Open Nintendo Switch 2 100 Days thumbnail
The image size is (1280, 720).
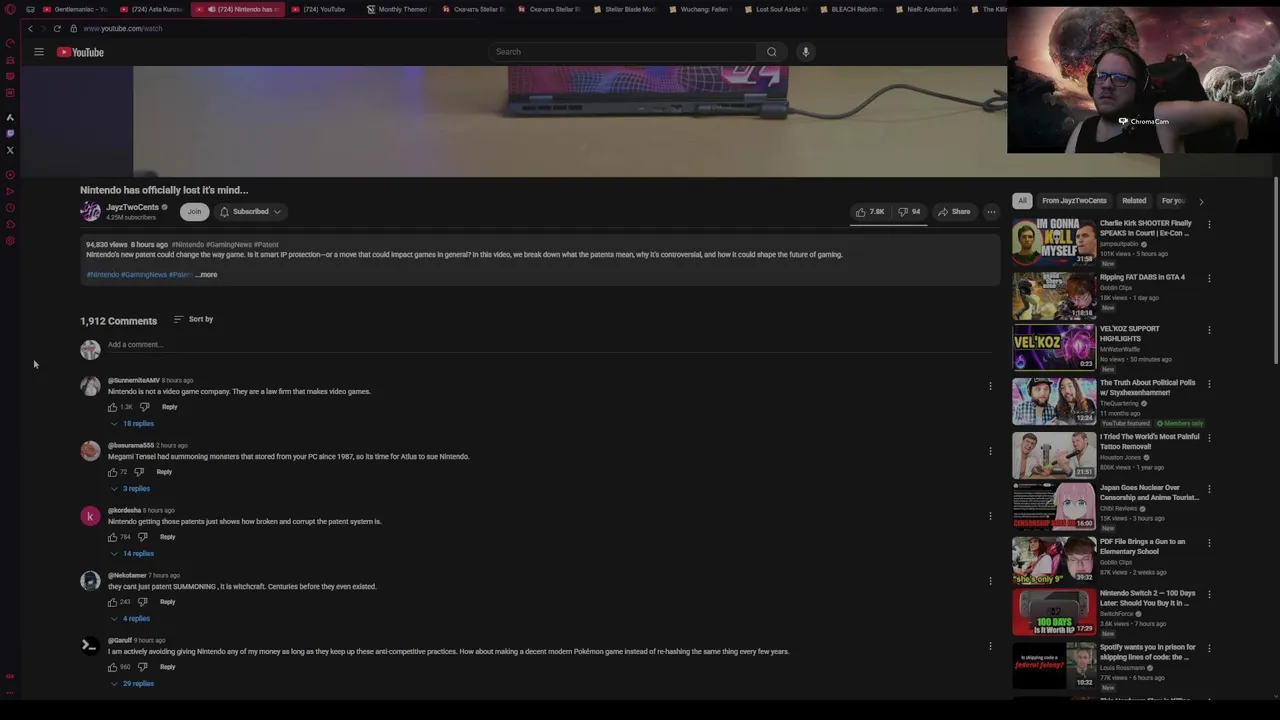[x=1054, y=613]
